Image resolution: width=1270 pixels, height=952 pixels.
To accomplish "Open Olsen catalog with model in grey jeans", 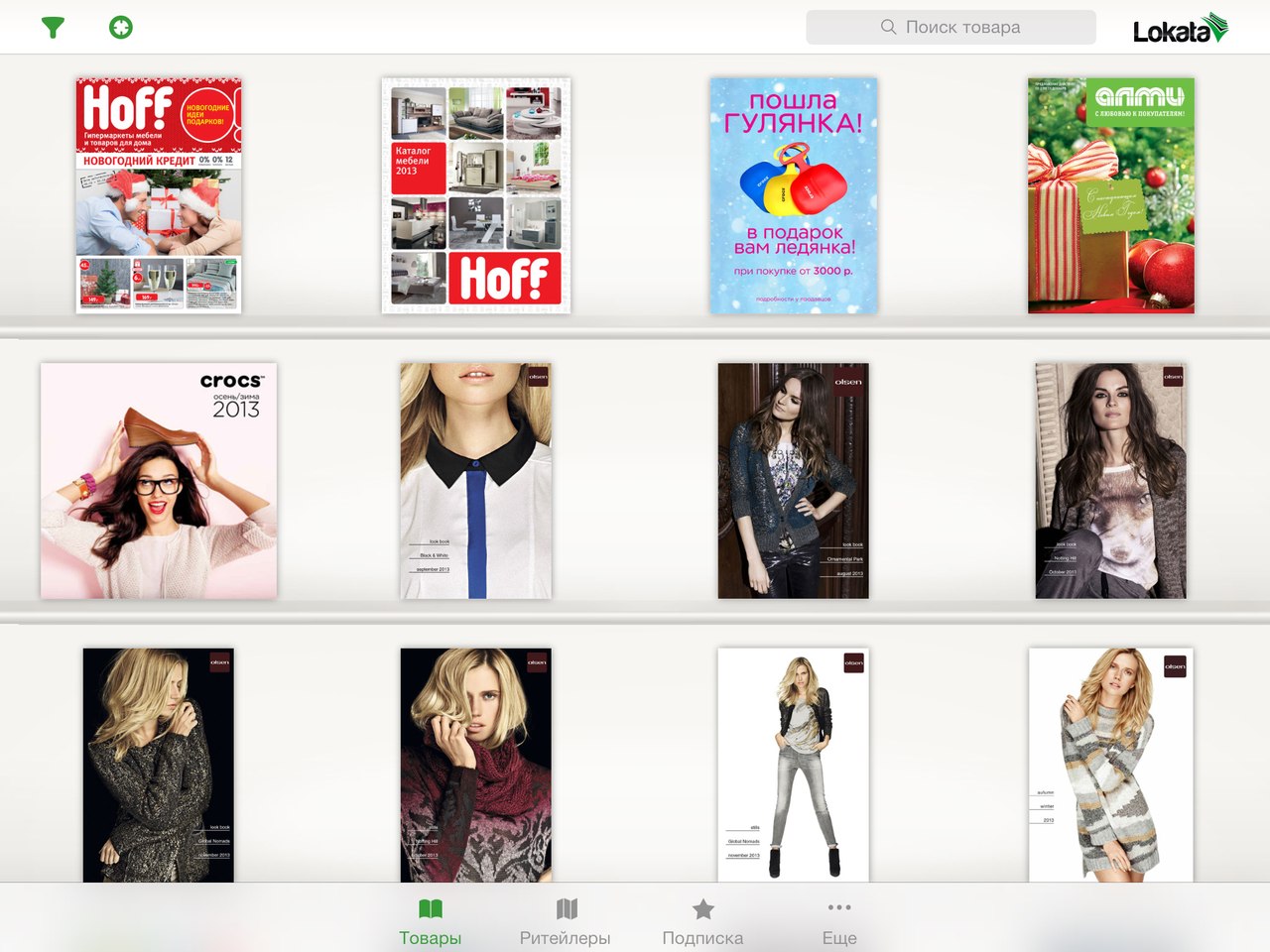I will [x=794, y=766].
